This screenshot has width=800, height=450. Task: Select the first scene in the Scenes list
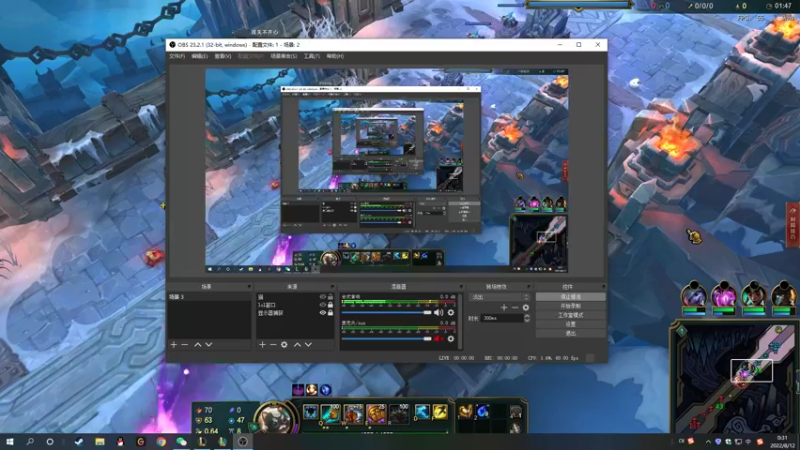click(x=209, y=296)
